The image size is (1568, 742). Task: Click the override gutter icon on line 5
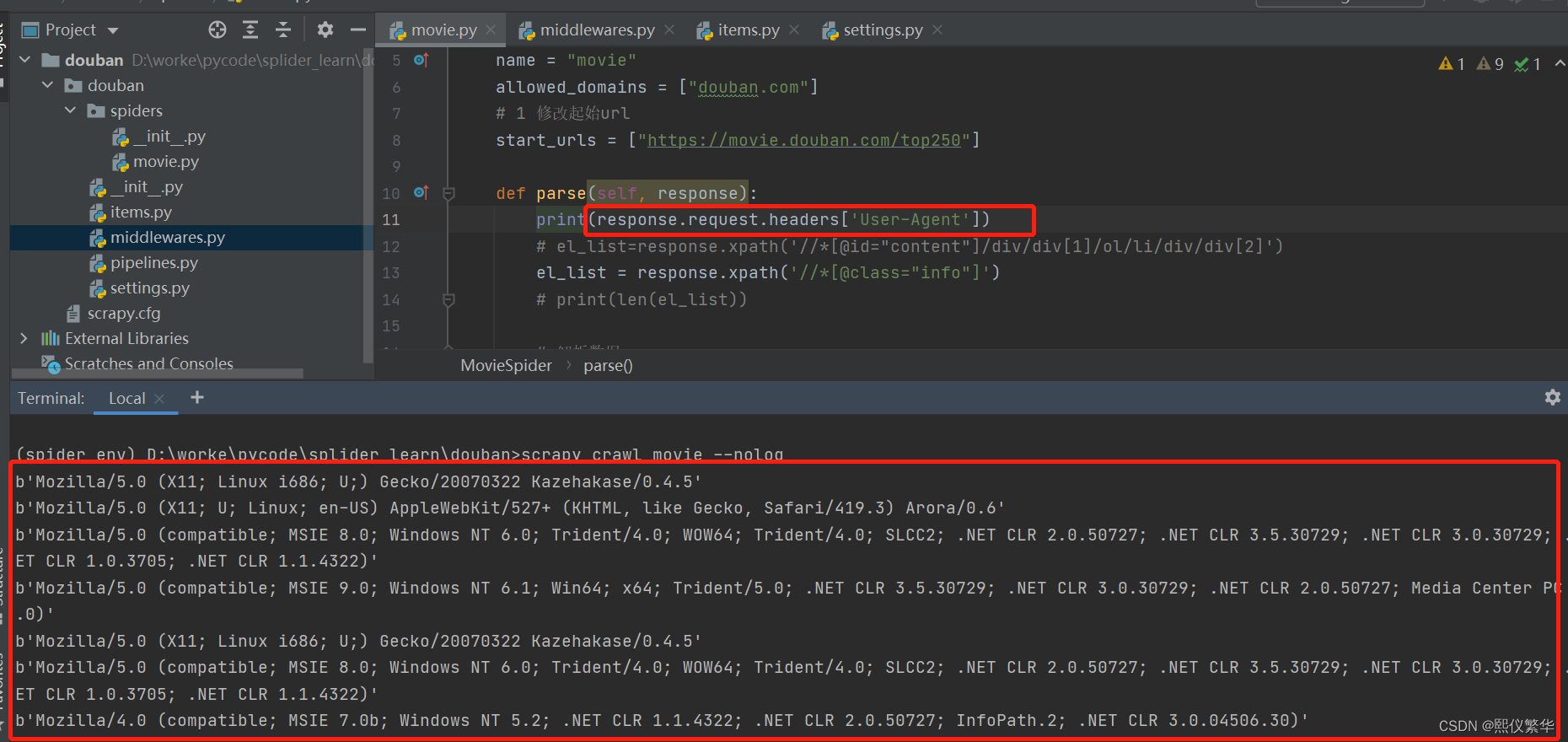tap(422, 60)
